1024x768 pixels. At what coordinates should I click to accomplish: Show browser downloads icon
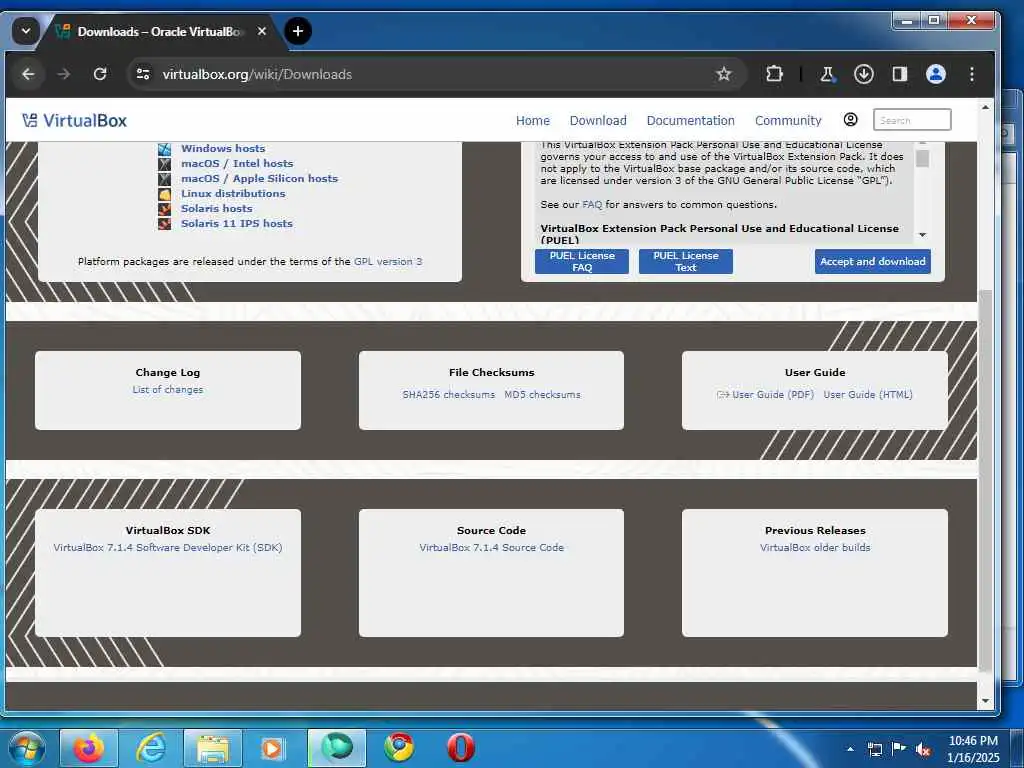click(x=863, y=74)
